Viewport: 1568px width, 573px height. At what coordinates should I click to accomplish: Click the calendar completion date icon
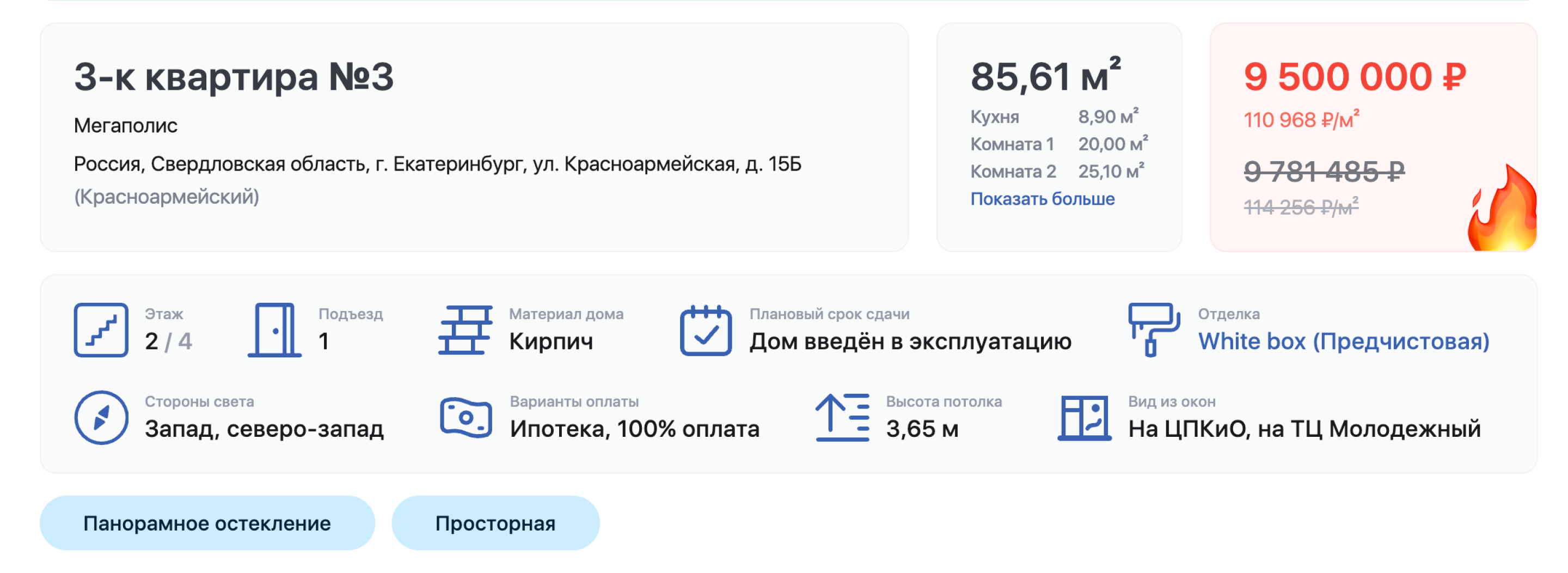706,330
